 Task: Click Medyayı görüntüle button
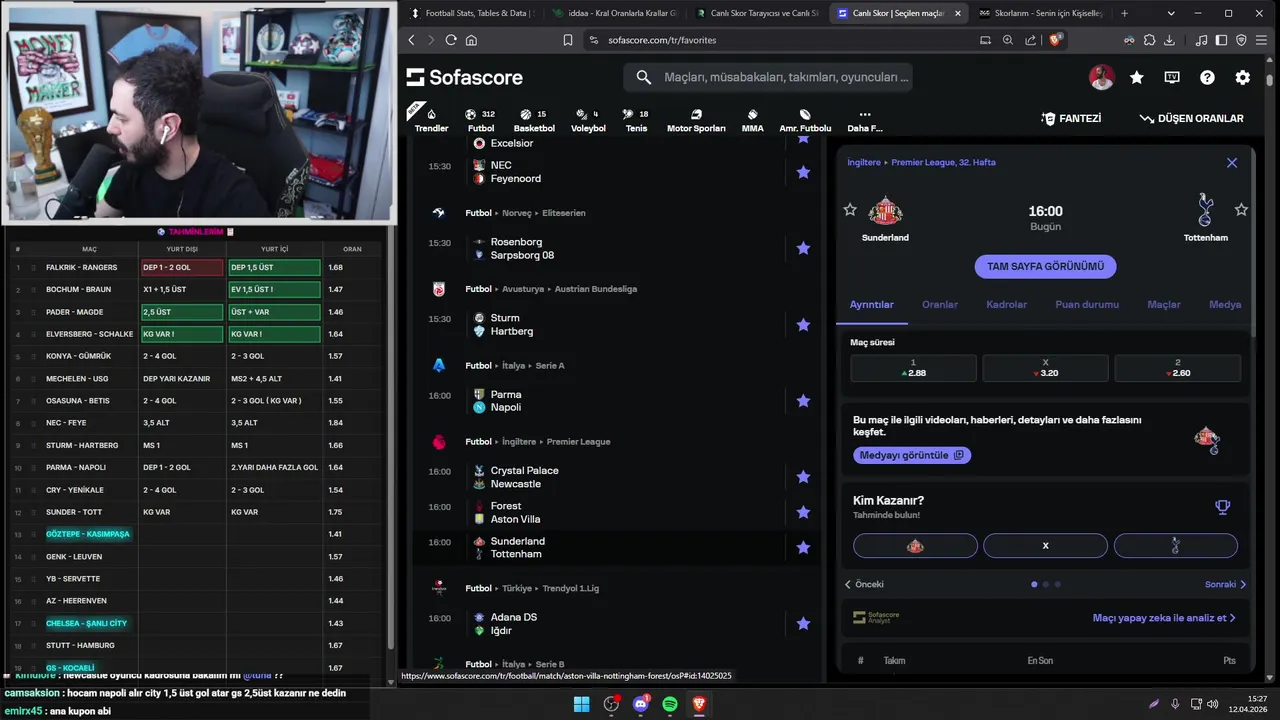point(911,455)
